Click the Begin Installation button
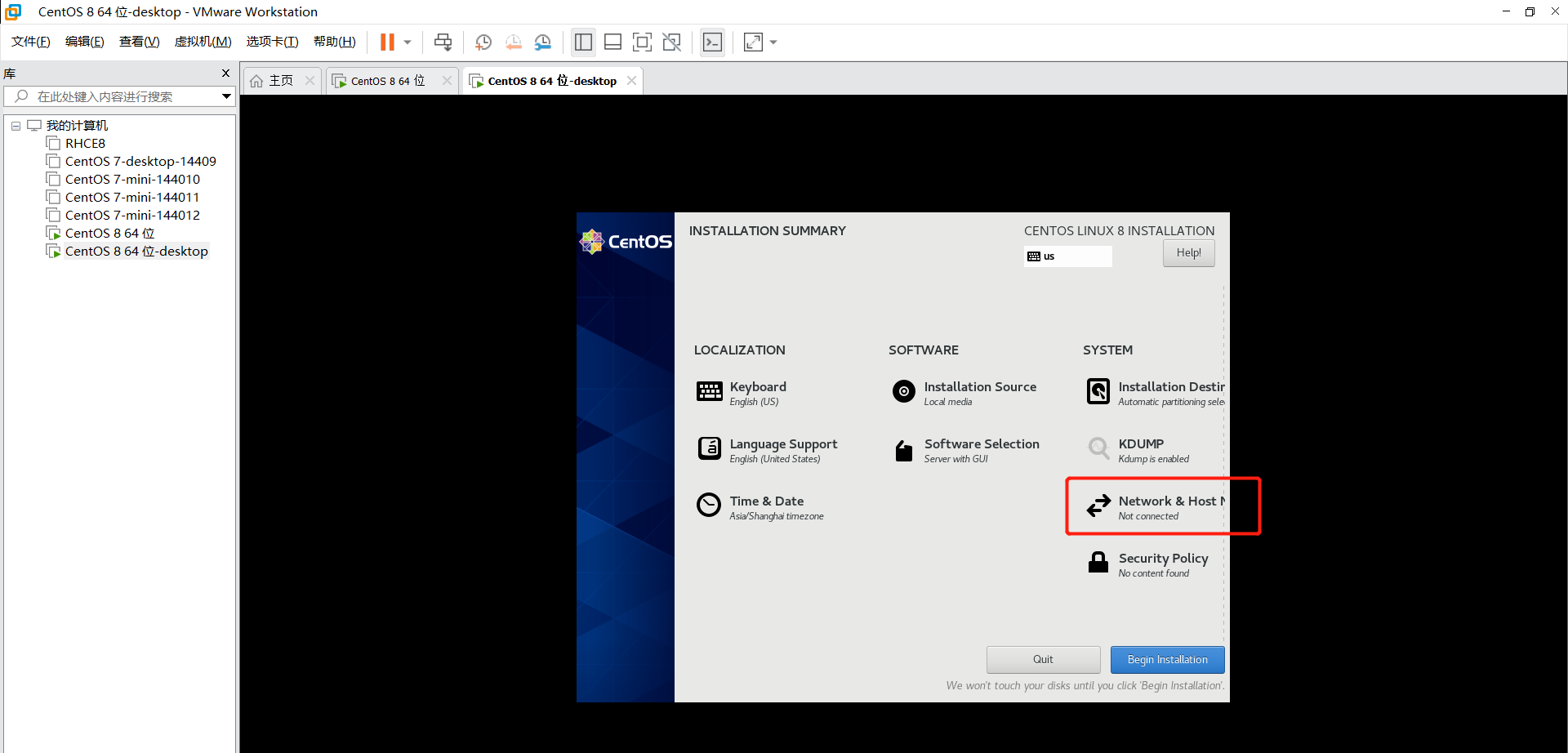 coord(1167,660)
